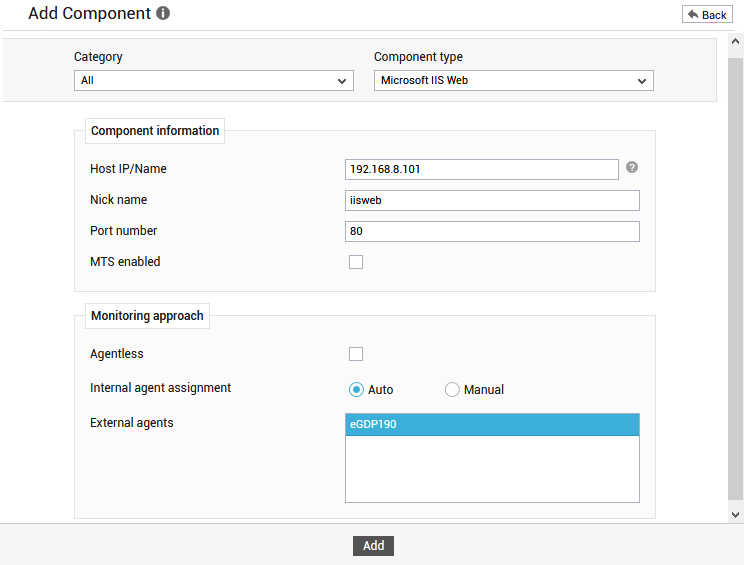This screenshot has width=744, height=565.
Task: Tick the Agentless checkbox
Action: coord(356,354)
